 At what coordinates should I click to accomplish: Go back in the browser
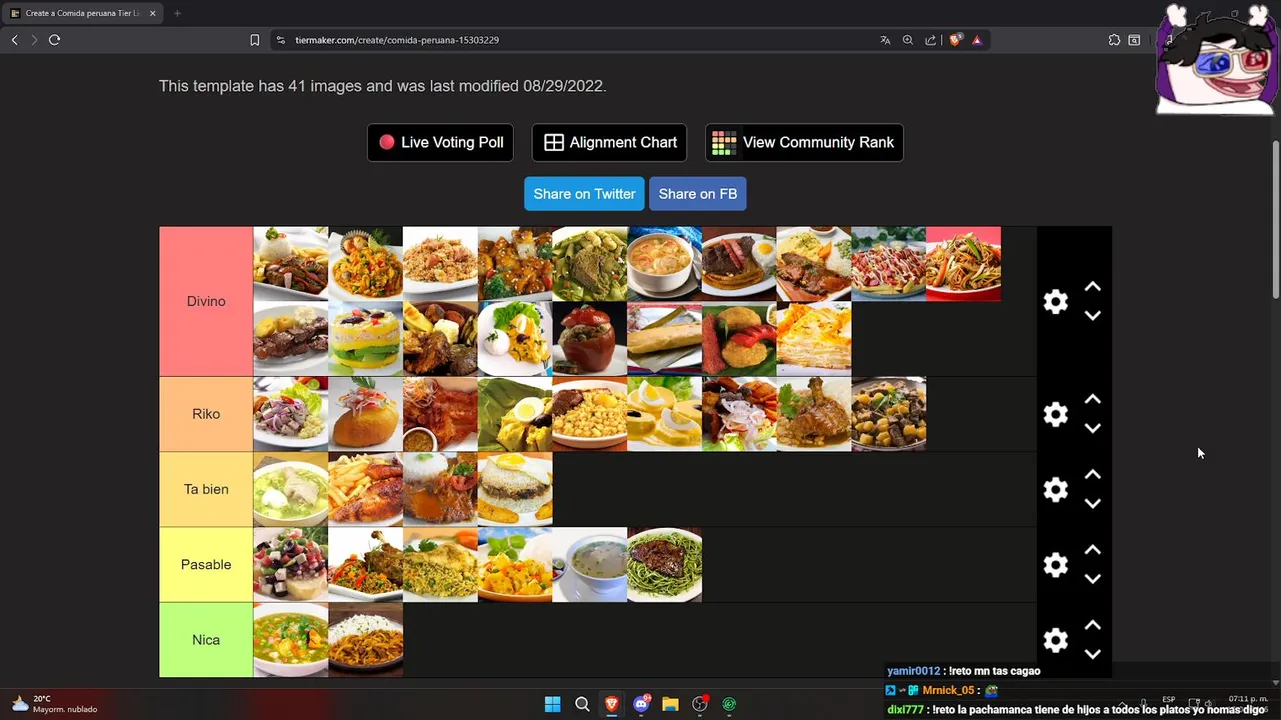pos(14,40)
